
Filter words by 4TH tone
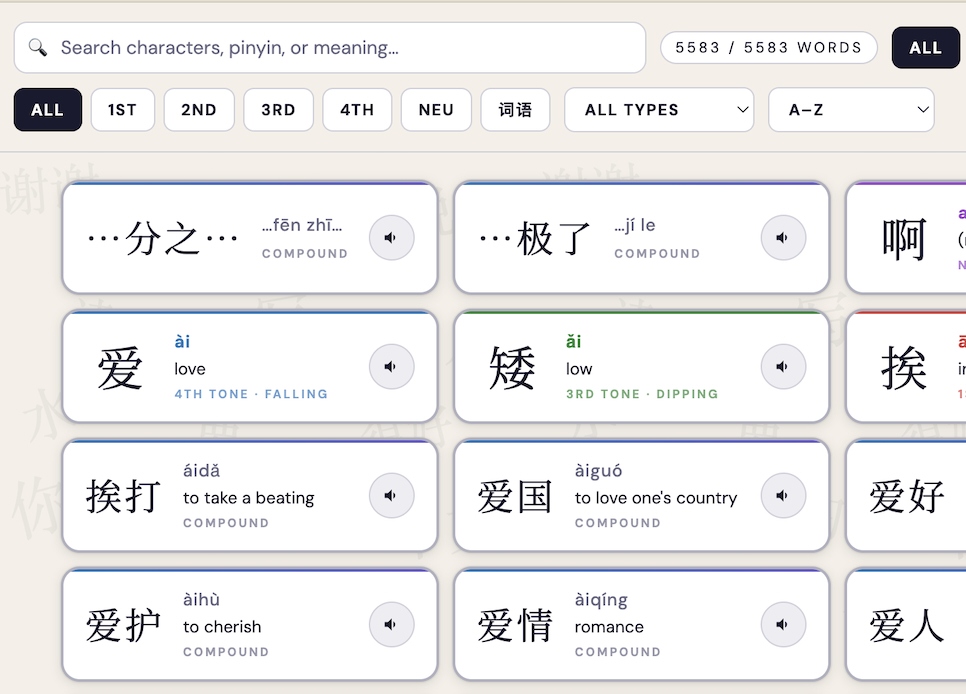pyautogui.click(x=357, y=110)
